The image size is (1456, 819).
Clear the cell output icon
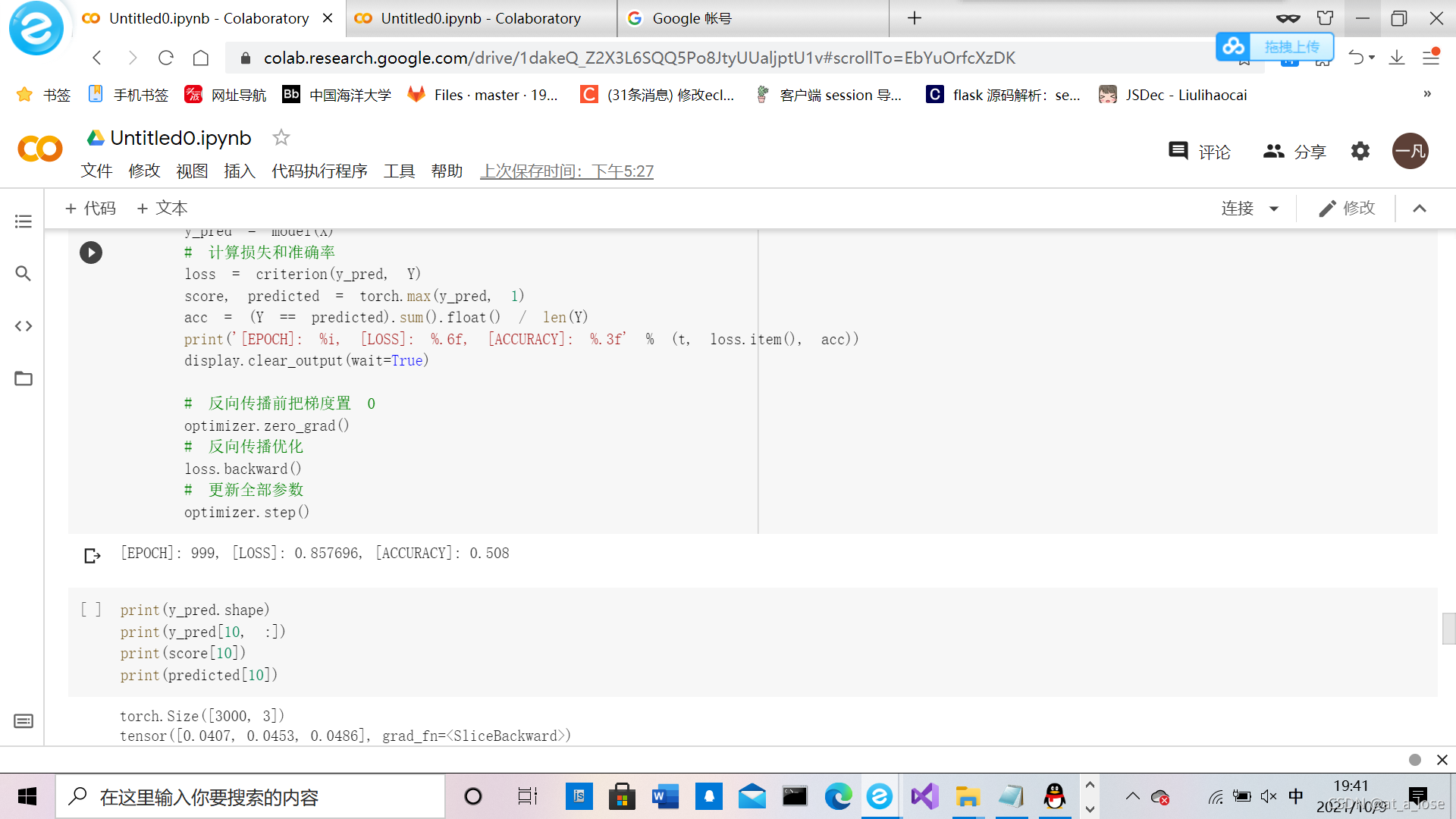93,556
